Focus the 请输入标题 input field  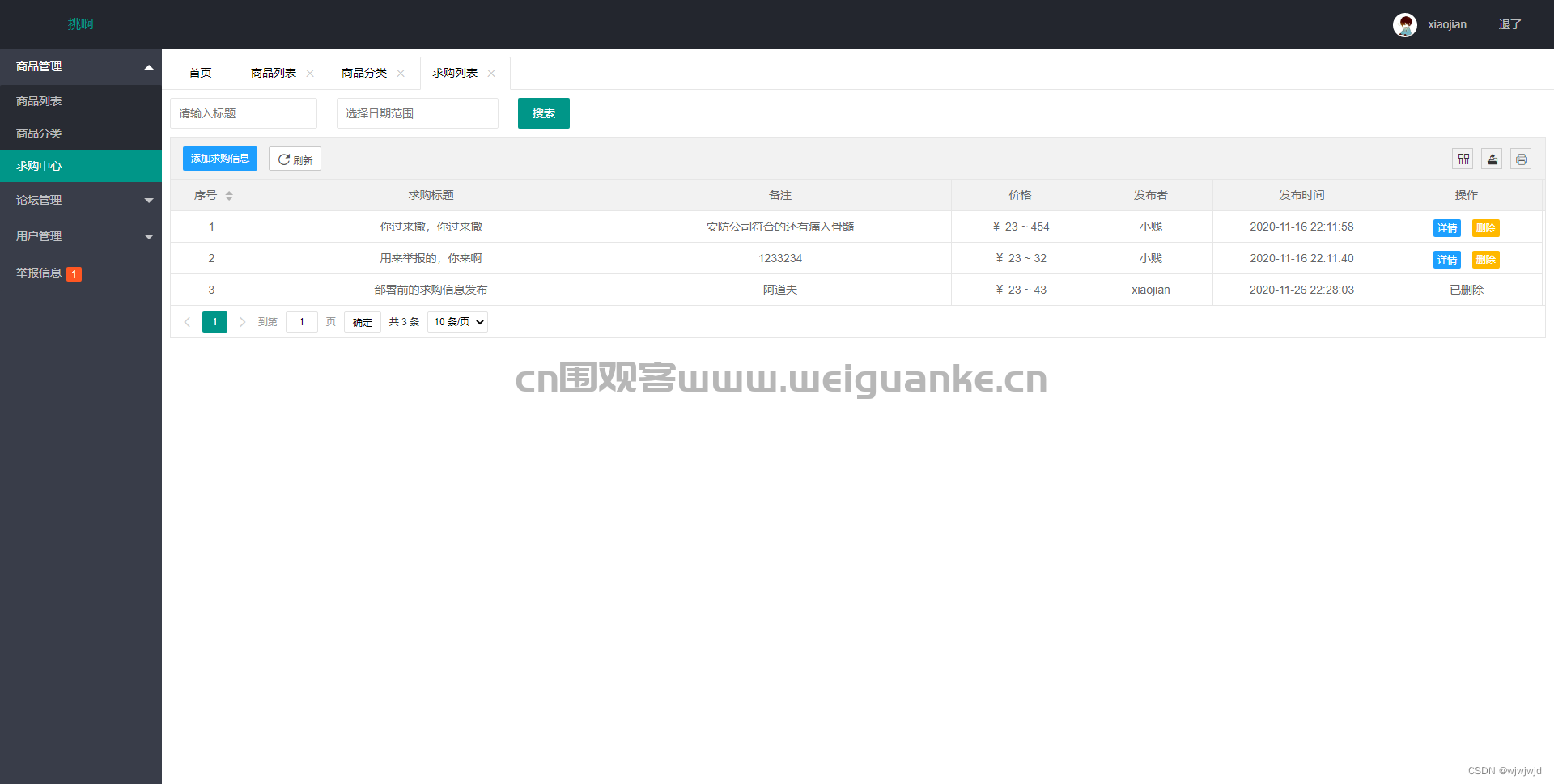(244, 113)
